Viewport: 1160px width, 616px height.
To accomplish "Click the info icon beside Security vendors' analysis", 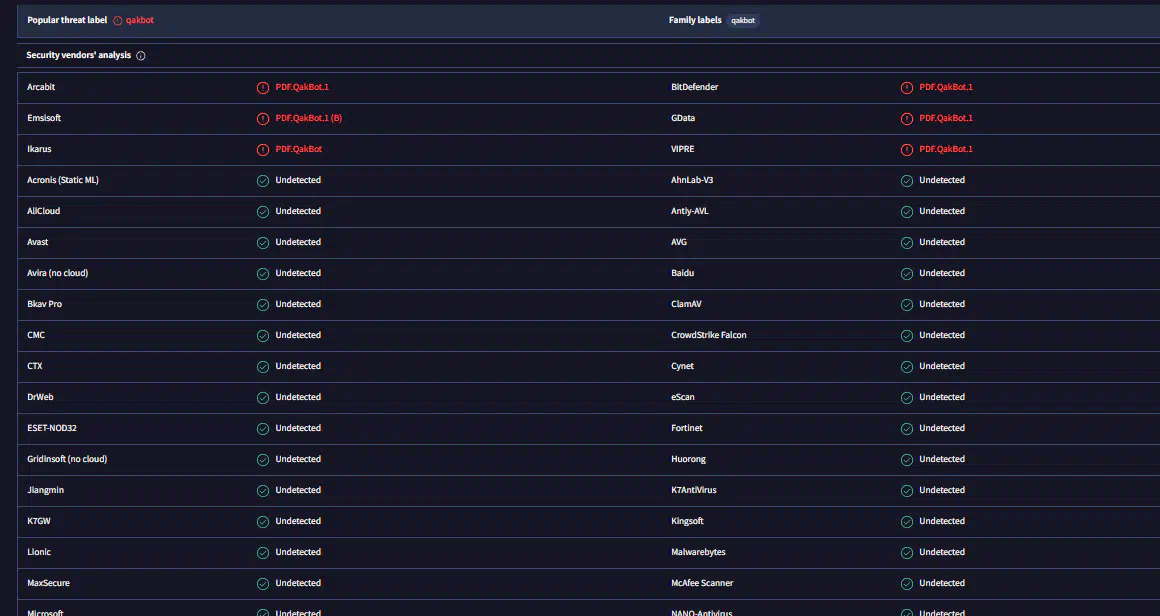I will coord(140,56).
